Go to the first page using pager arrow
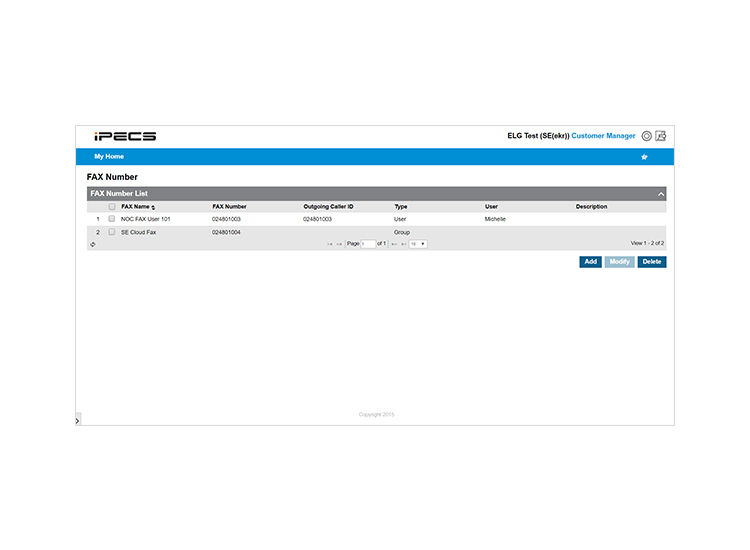750x550 pixels. coord(330,244)
